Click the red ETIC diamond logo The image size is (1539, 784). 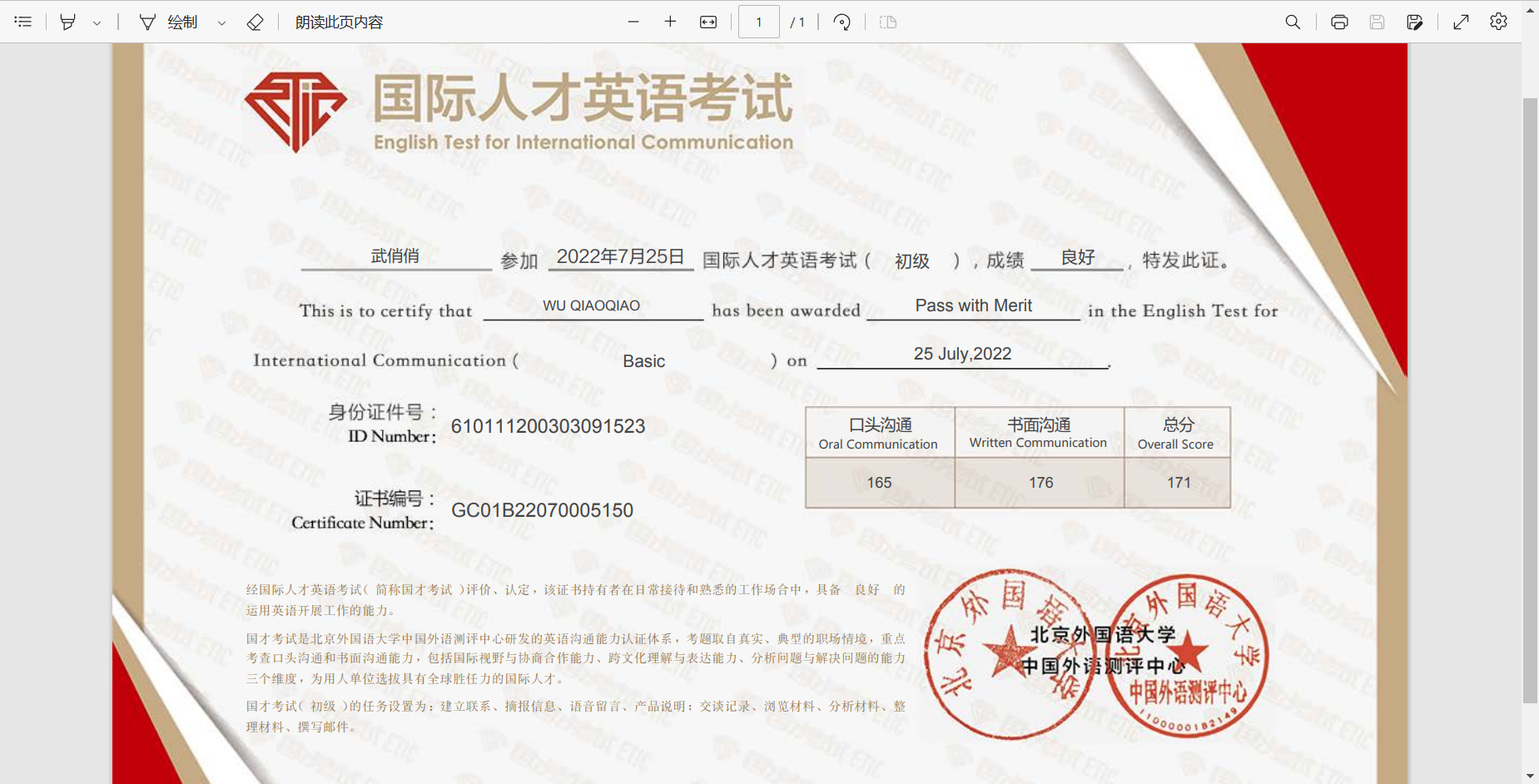click(x=295, y=112)
